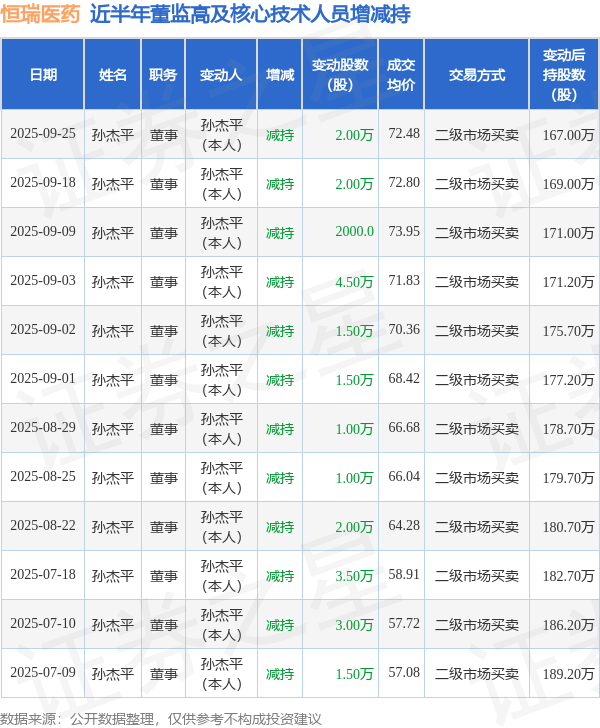600x728 pixels.
Task: Click holdings value 169.00万
Action: pos(568,184)
